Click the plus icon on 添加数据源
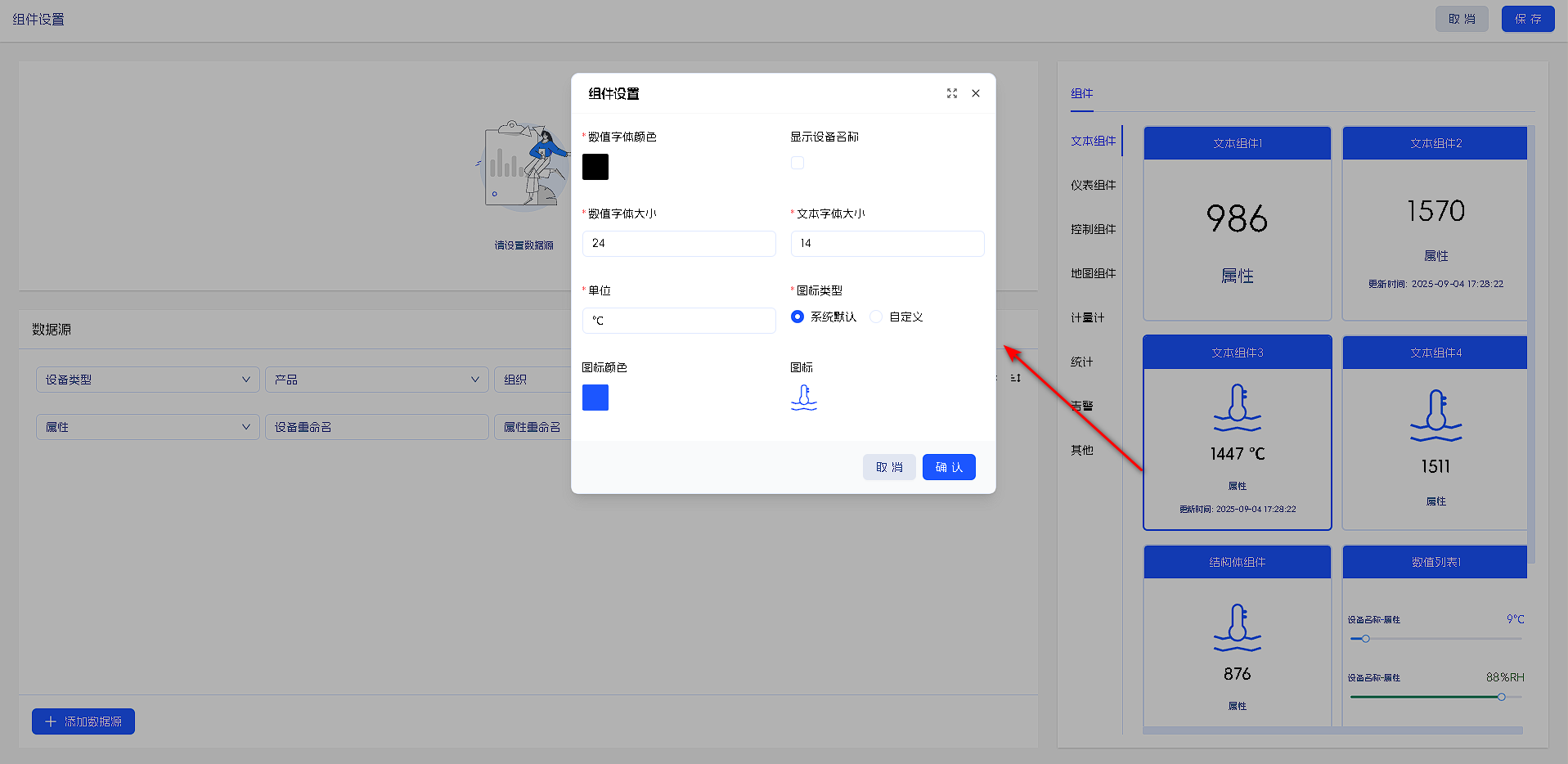Viewport: 1568px width, 764px height. tap(51, 721)
